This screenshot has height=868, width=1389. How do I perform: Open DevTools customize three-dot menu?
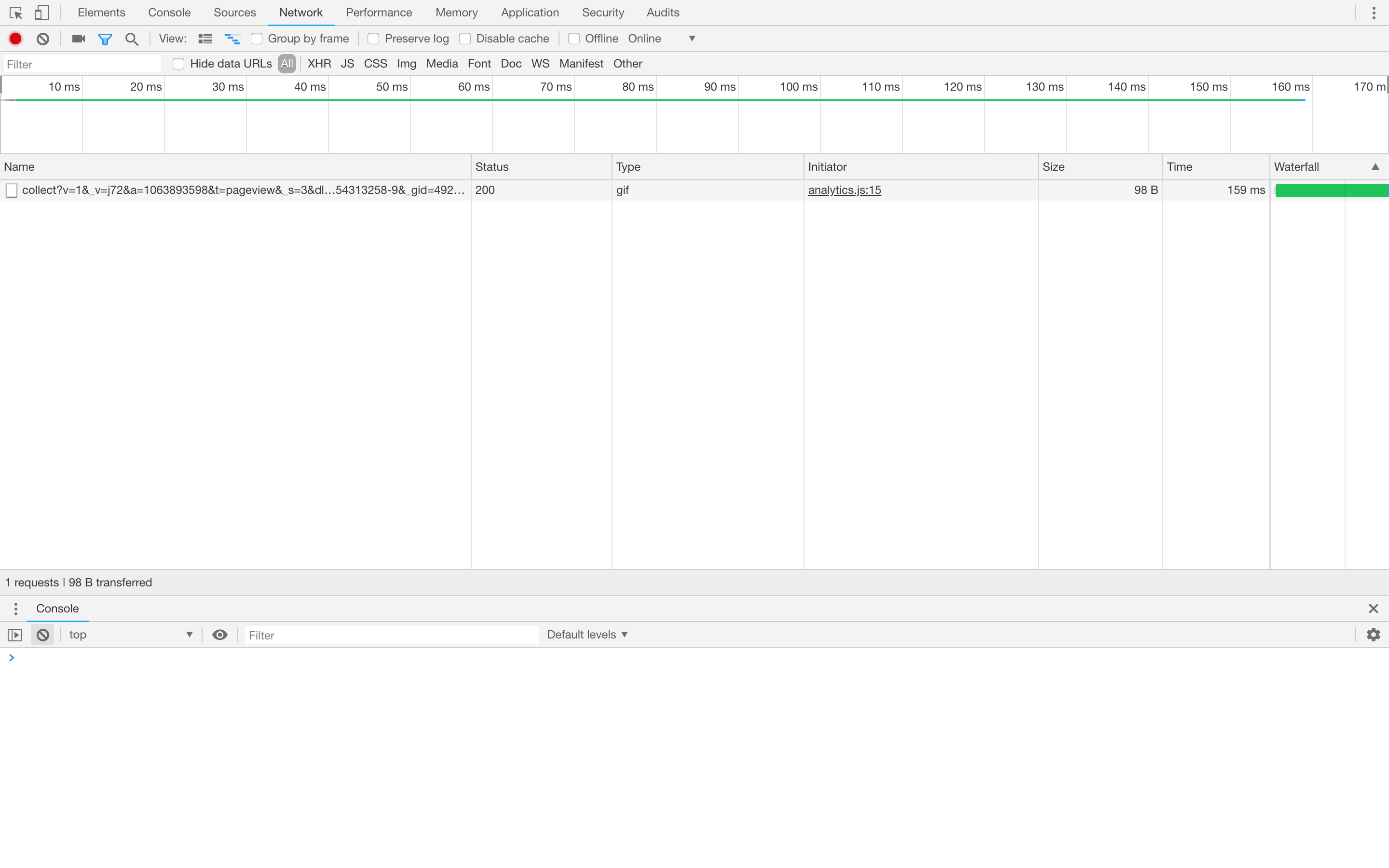[1374, 13]
